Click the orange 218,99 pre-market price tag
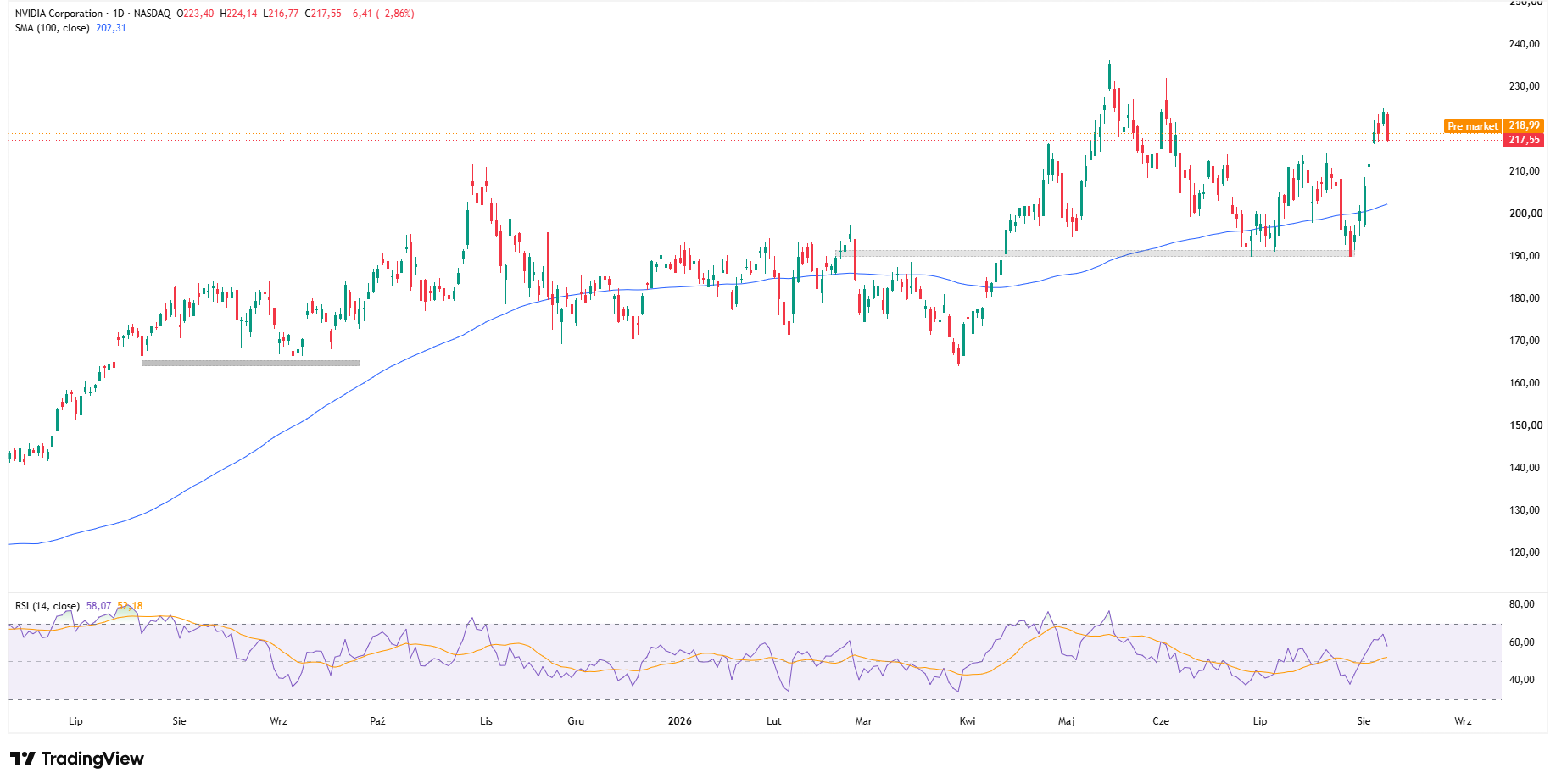This screenshot has height=784, width=1556. [x=1524, y=125]
